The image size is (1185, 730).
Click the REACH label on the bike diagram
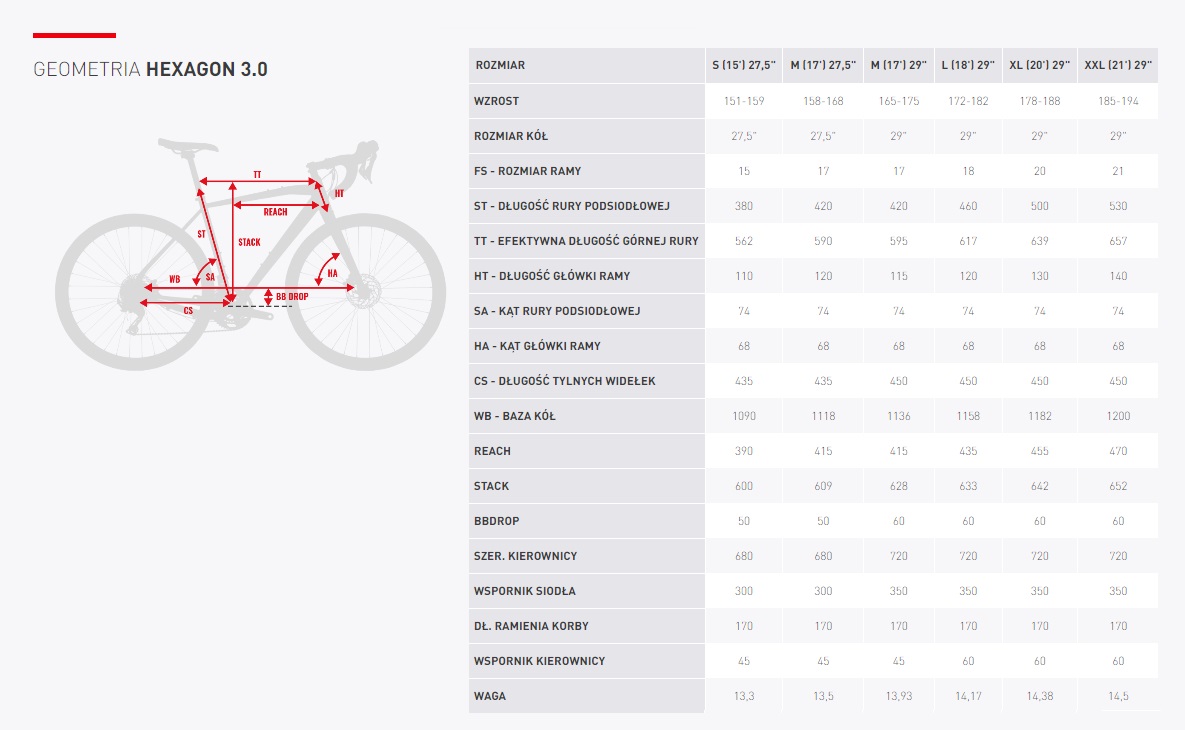(275, 212)
